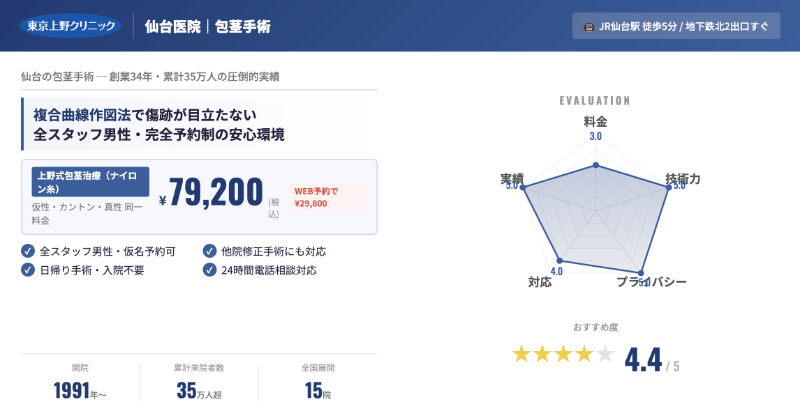Click the fifth grey rating star
800x418 pixels.
605,354
